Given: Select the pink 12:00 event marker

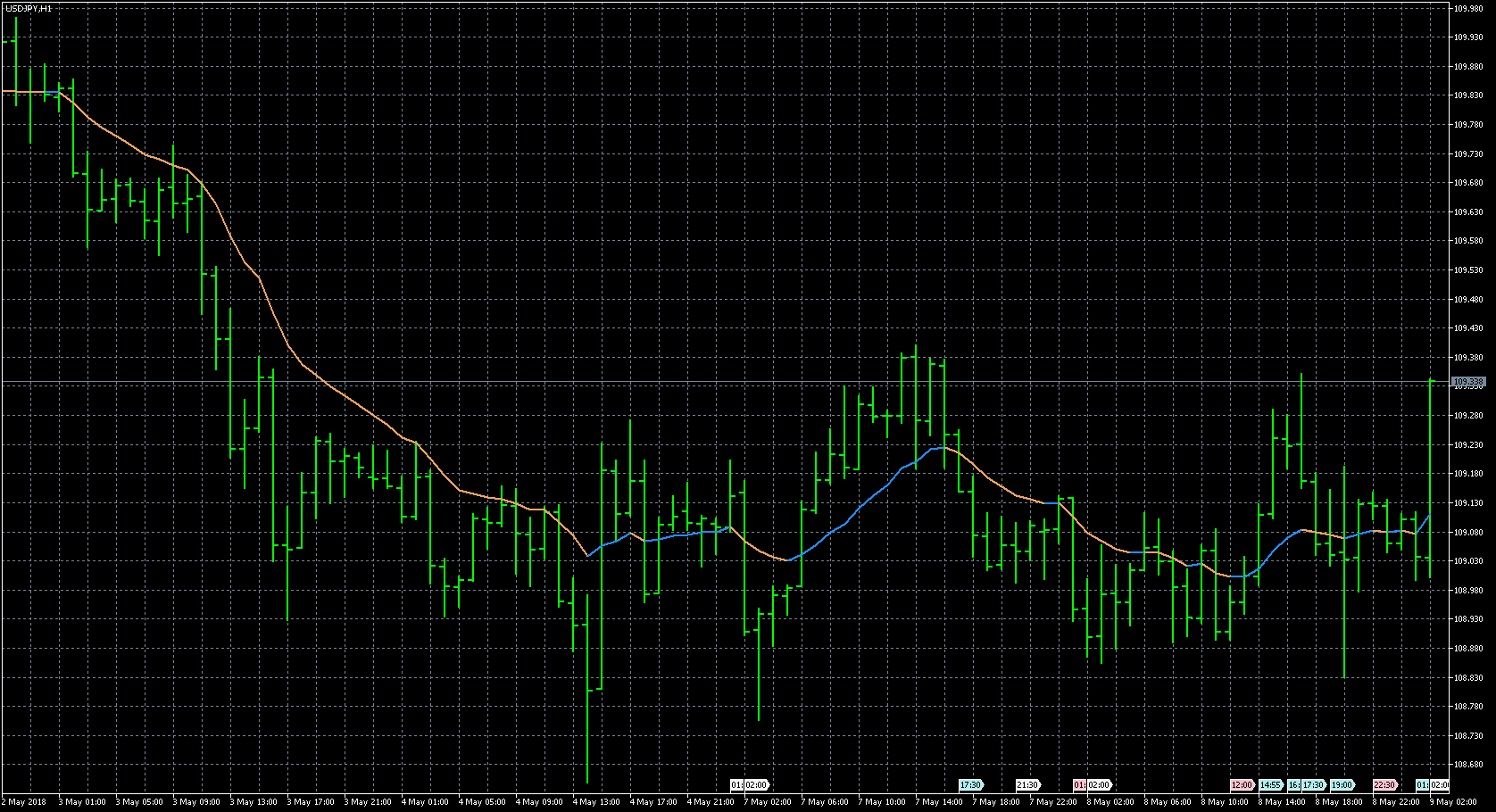Looking at the screenshot, I should click(1241, 785).
